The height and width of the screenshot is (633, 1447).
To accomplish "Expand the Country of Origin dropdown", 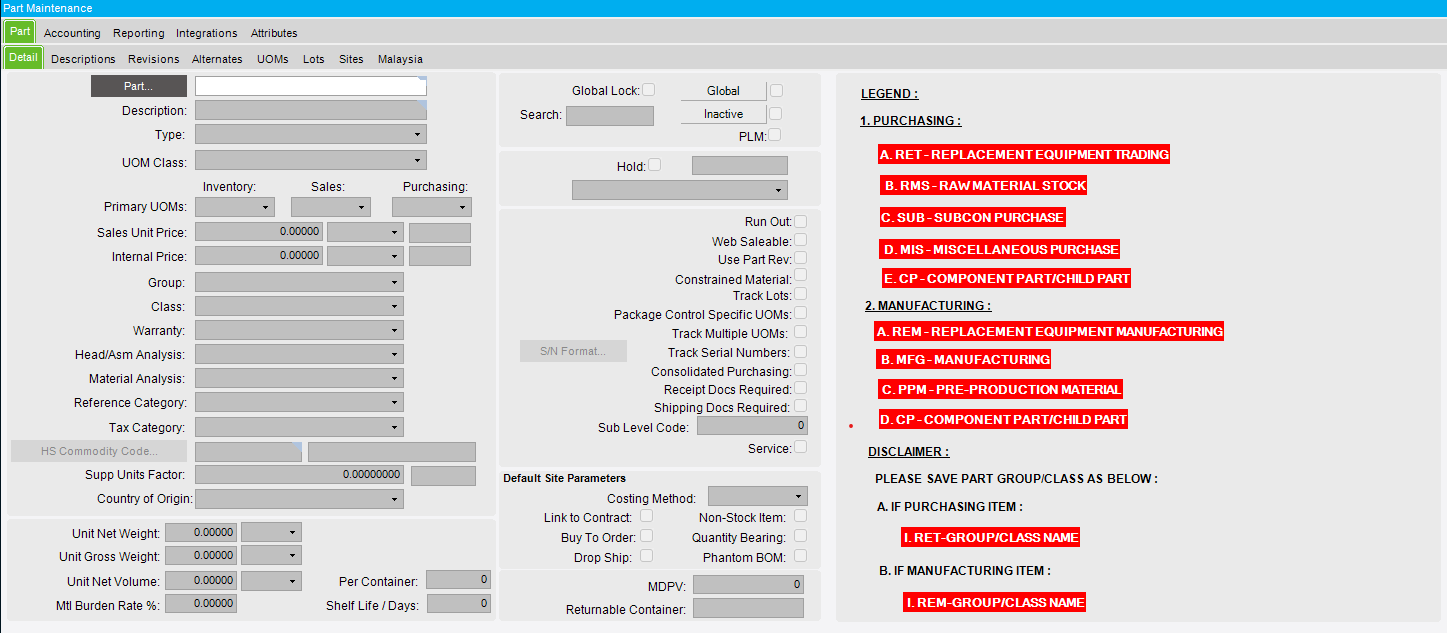I will click(300, 499).
